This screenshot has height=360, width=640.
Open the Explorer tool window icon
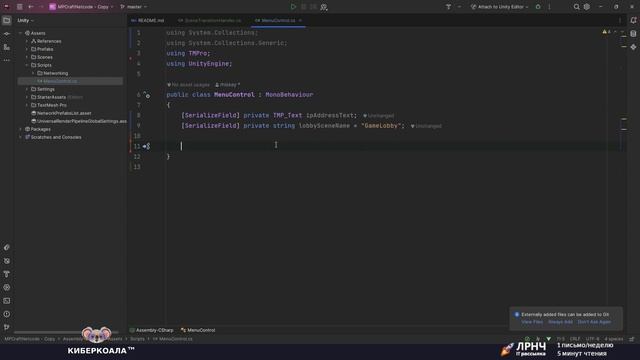(7, 20)
